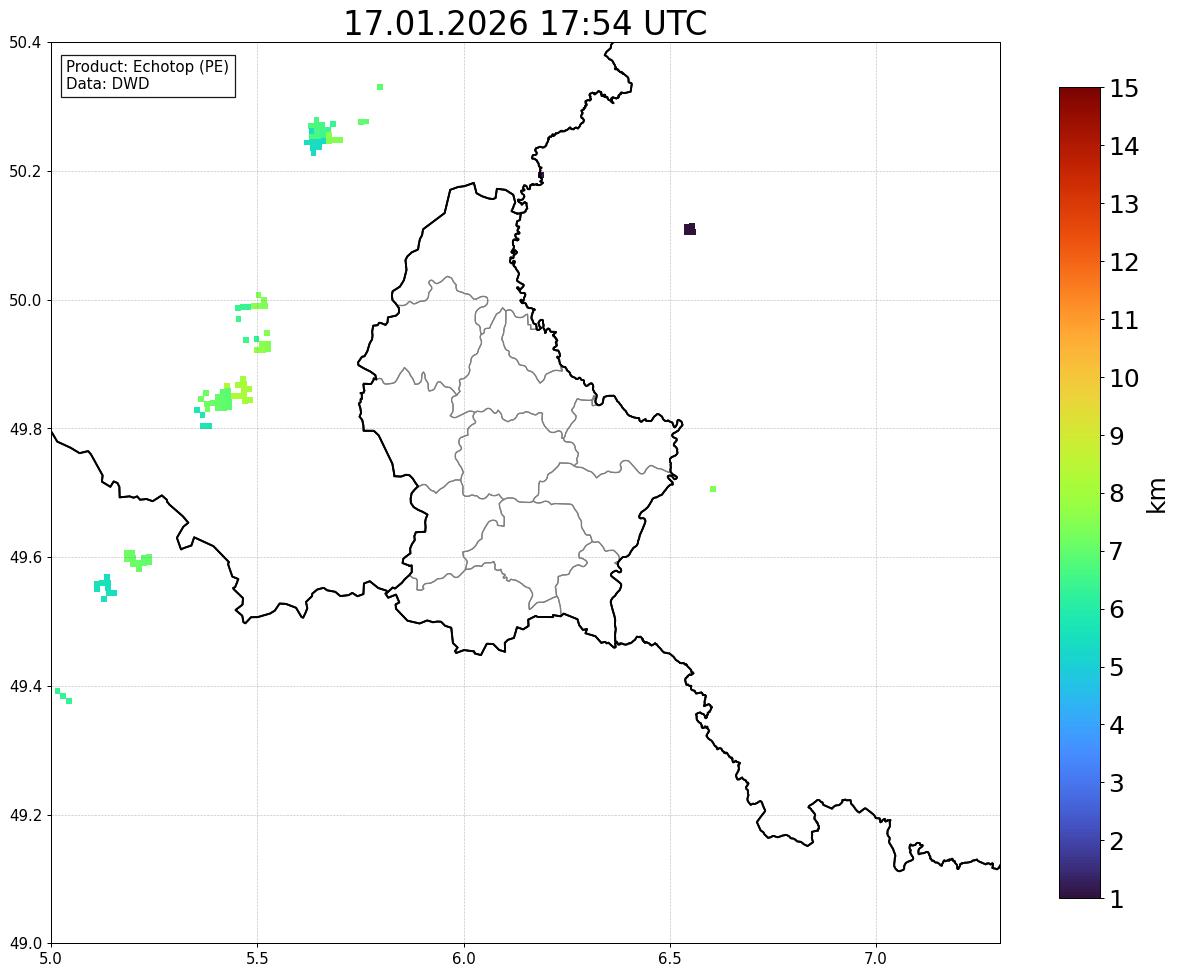
Task: Click the colorbar tick label 15
Action: coord(1124,89)
